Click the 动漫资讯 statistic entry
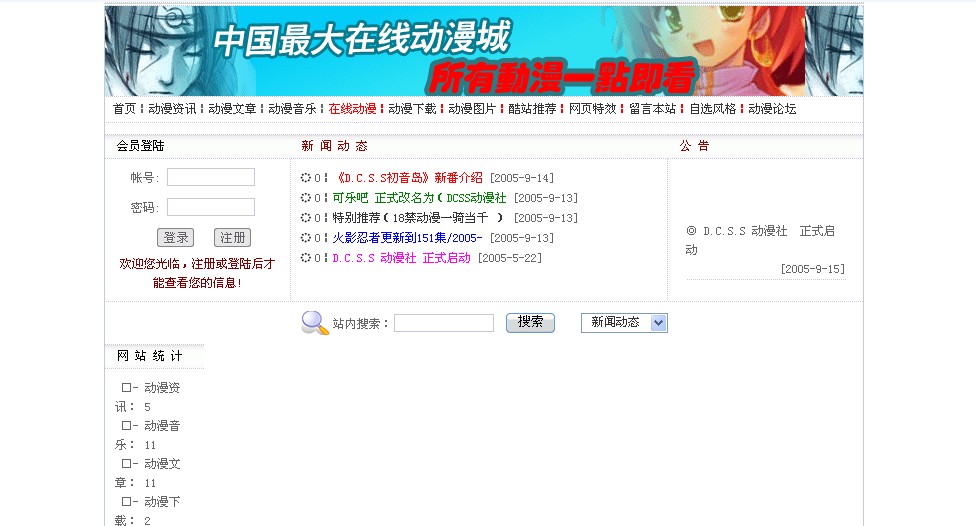 tap(148, 397)
